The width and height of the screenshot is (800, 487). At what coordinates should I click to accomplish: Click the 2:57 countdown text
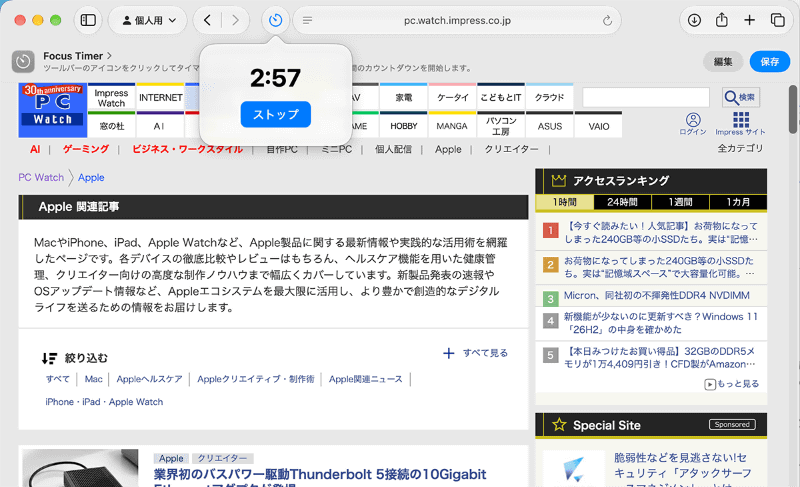click(x=276, y=78)
